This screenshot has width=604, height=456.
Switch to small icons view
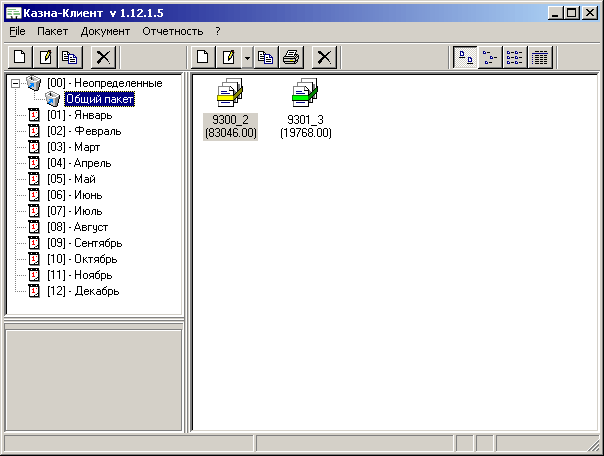(490, 57)
